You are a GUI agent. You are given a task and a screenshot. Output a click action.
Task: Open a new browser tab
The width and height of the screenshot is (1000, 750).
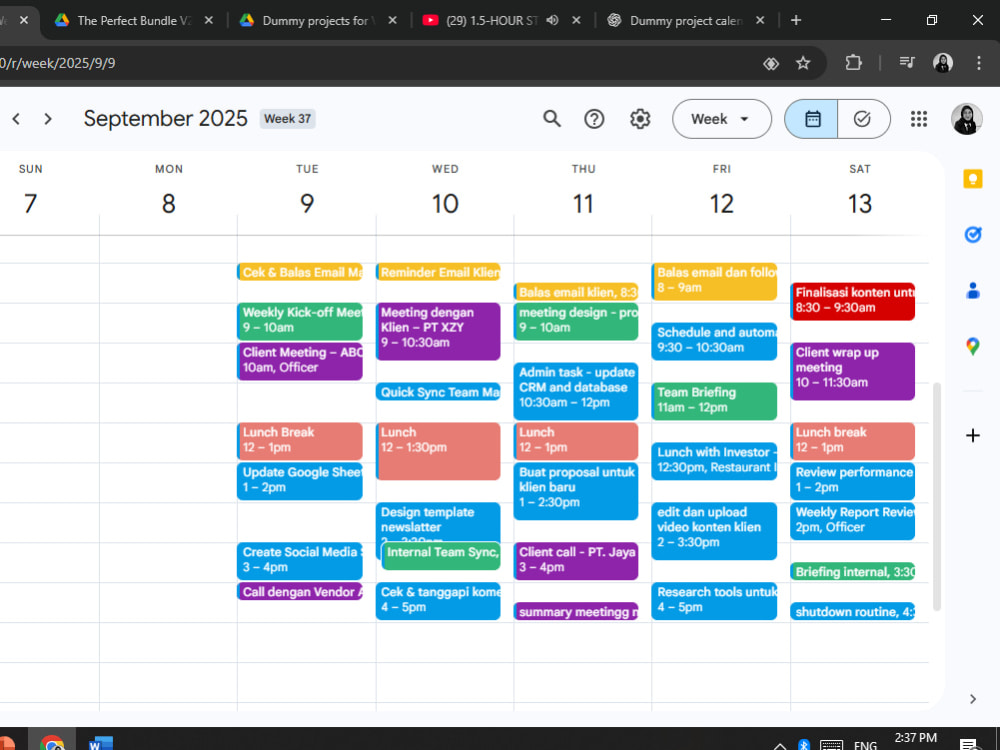(x=796, y=20)
